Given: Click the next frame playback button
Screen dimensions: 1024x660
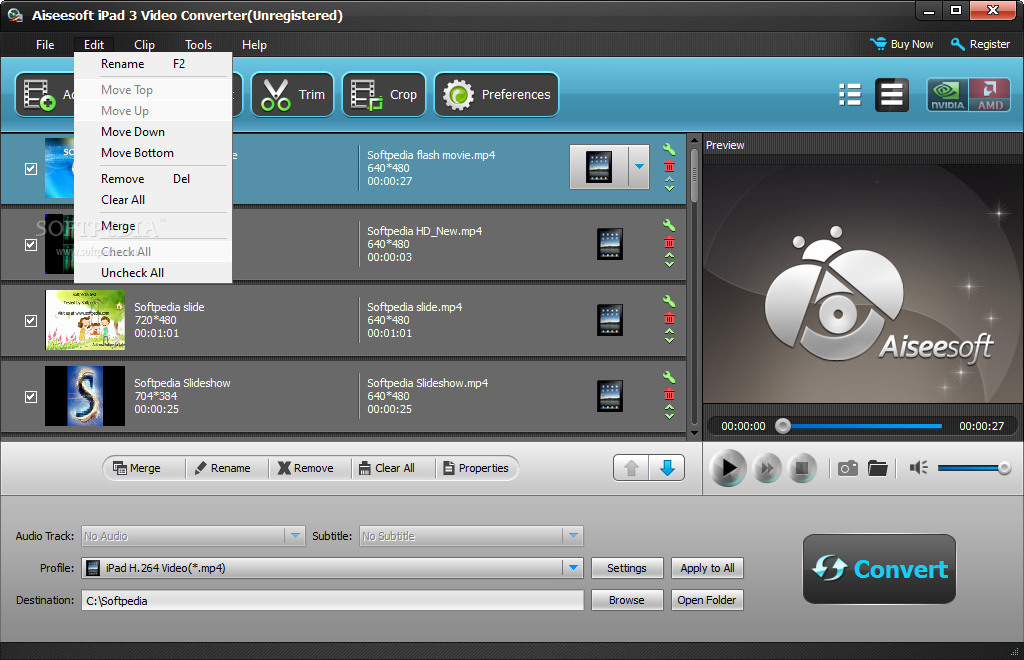Looking at the screenshot, I should click(767, 468).
